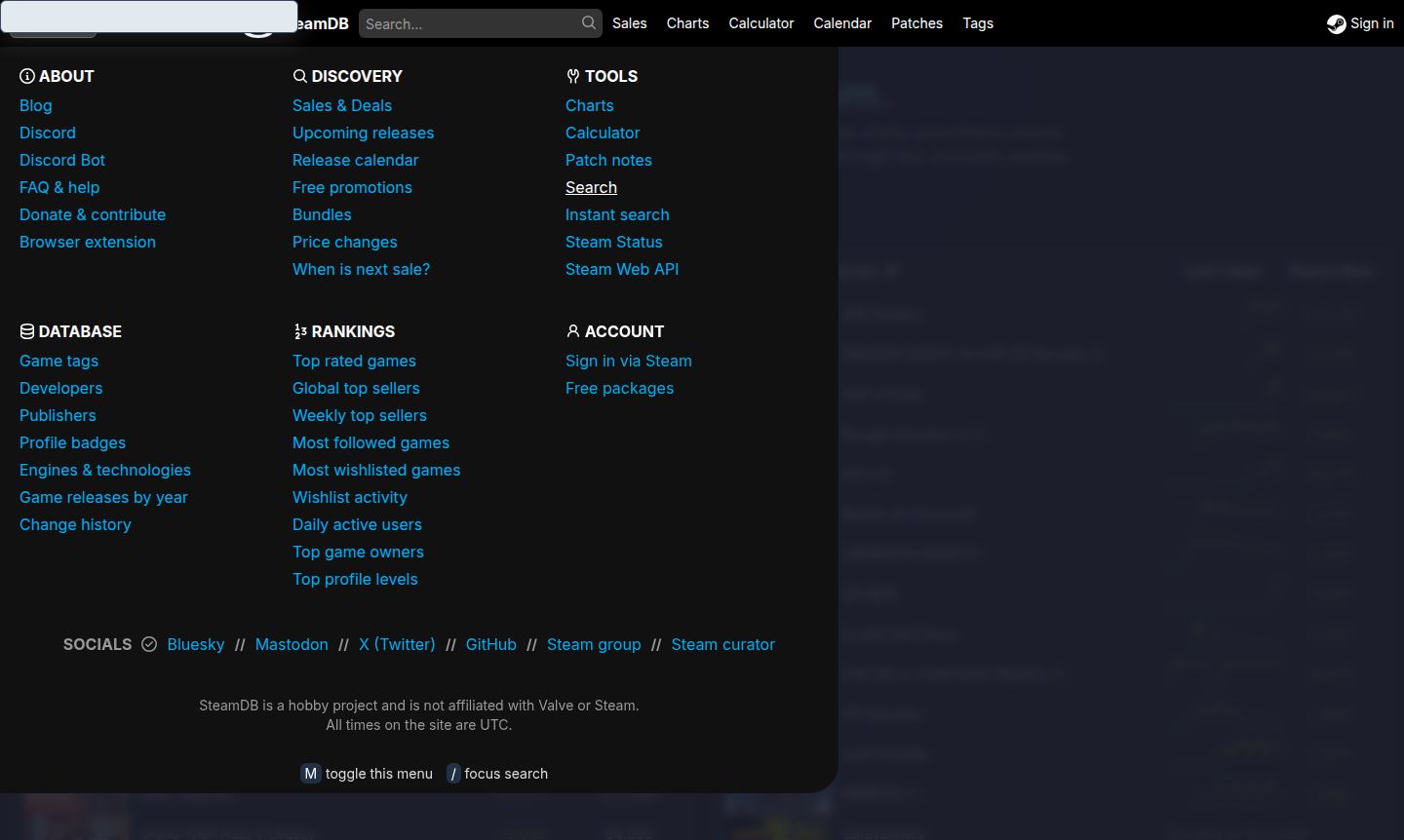The height and width of the screenshot is (840, 1404).
Task: Click the magnifier icon beside DISCOVERY heading
Action: click(x=299, y=75)
